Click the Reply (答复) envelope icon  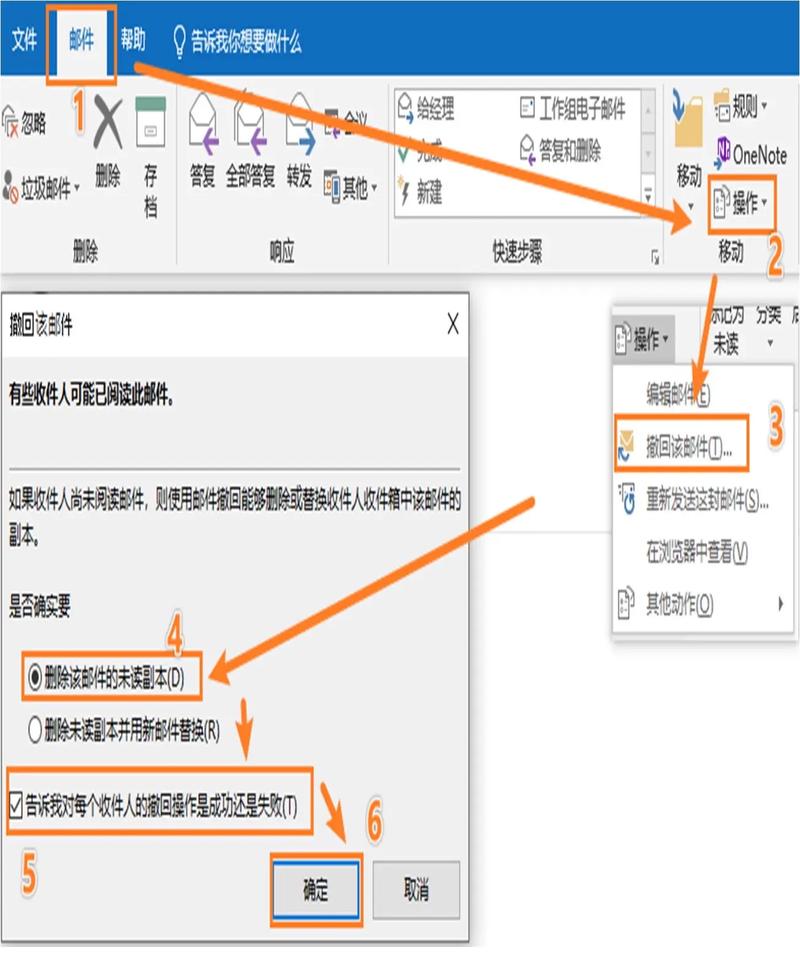(x=203, y=127)
